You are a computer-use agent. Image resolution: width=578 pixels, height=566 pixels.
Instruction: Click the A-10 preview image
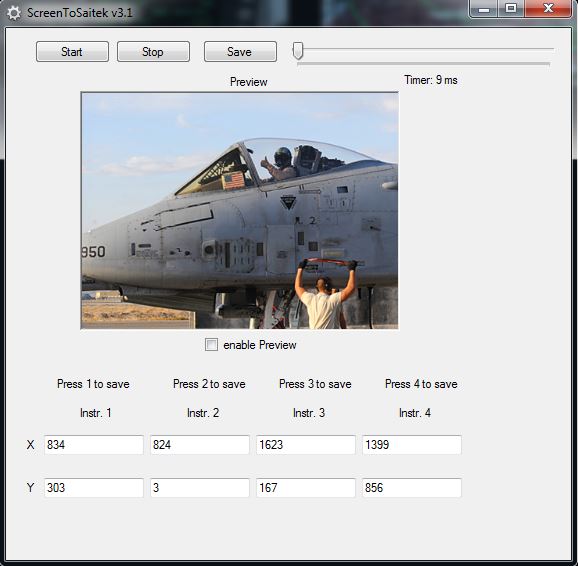click(240, 211)
